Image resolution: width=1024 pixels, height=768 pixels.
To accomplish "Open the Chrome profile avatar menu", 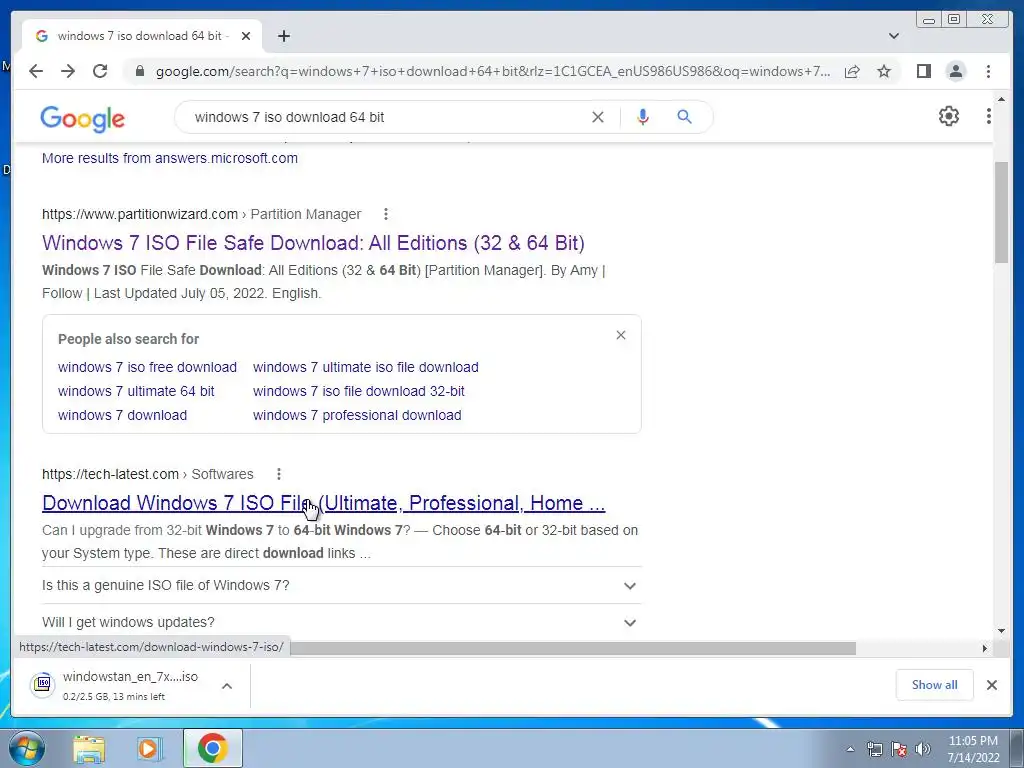I will pyautogui.click(x=955, y=71).
